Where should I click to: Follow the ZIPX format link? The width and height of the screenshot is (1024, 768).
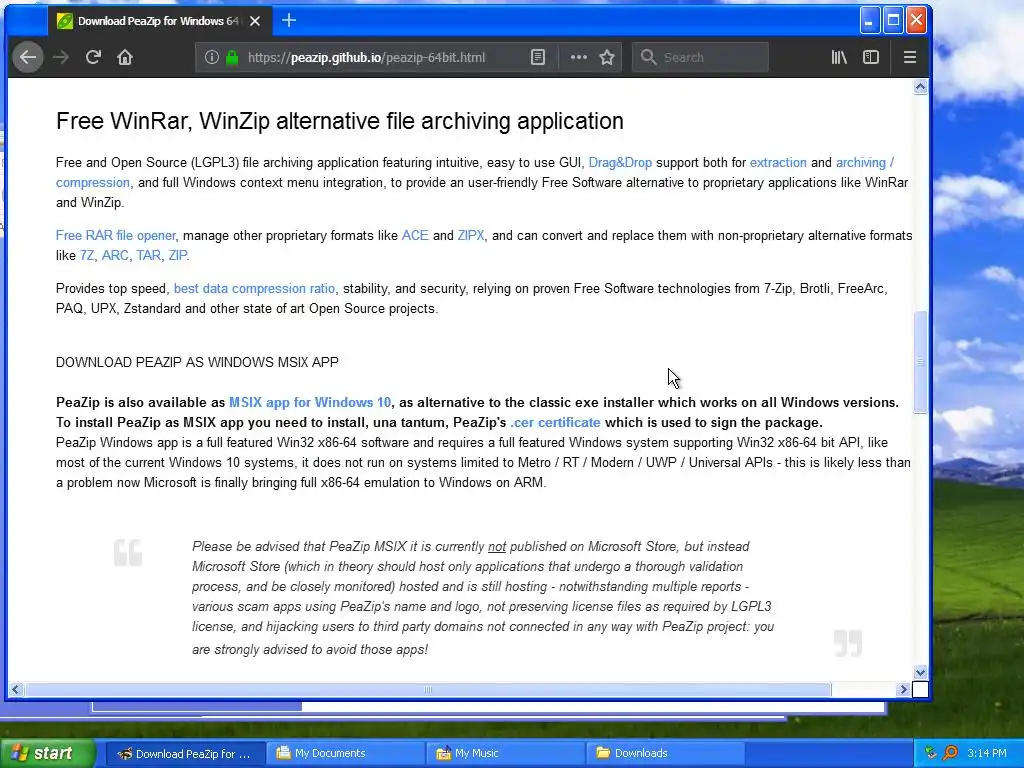tap(471, 236)
